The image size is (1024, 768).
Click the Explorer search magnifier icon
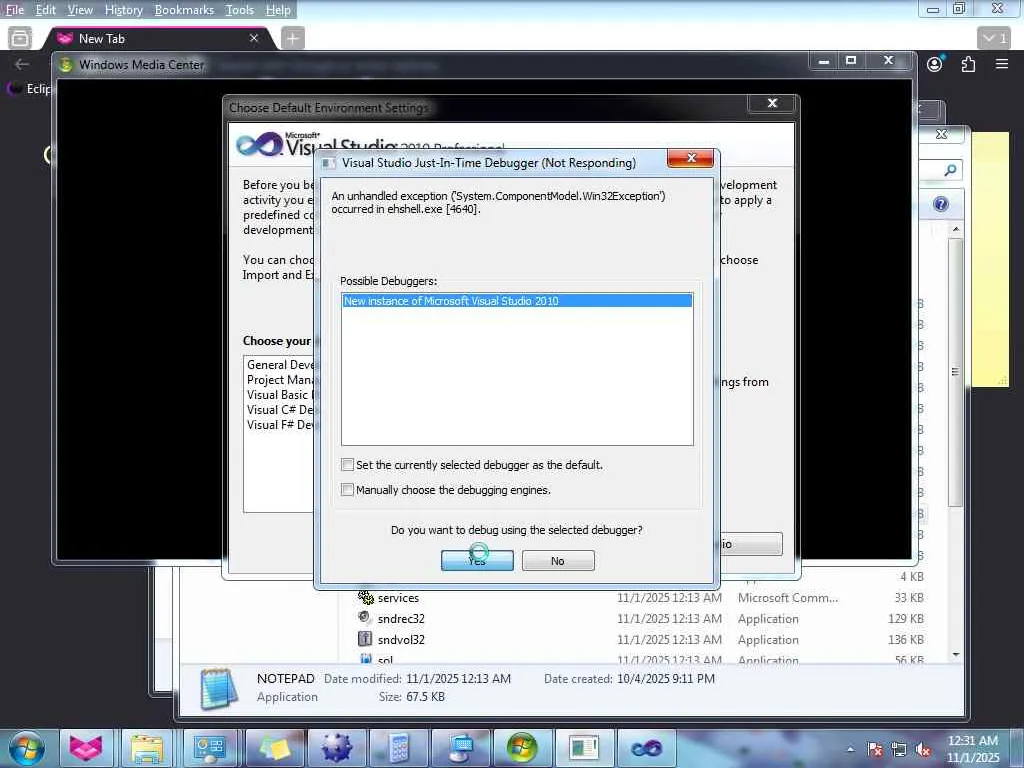950,170
